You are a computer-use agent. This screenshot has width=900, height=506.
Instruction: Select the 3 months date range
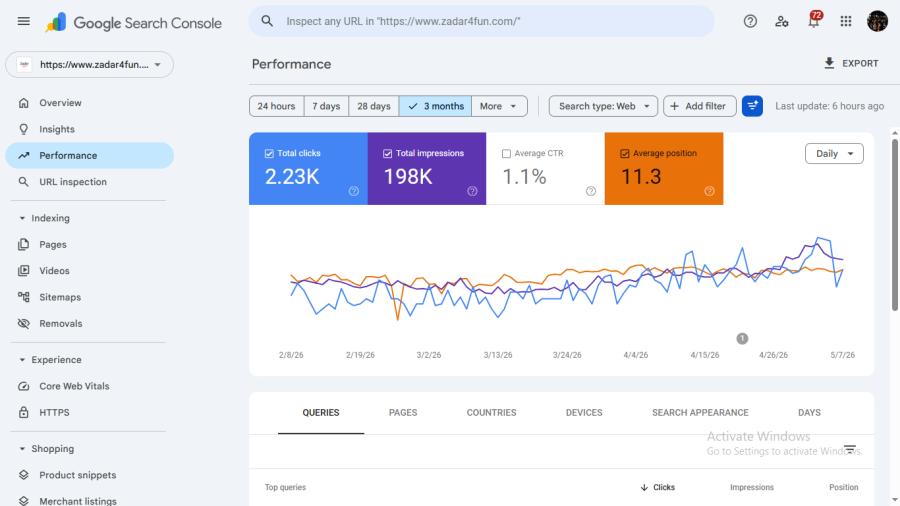click(436, 106)
